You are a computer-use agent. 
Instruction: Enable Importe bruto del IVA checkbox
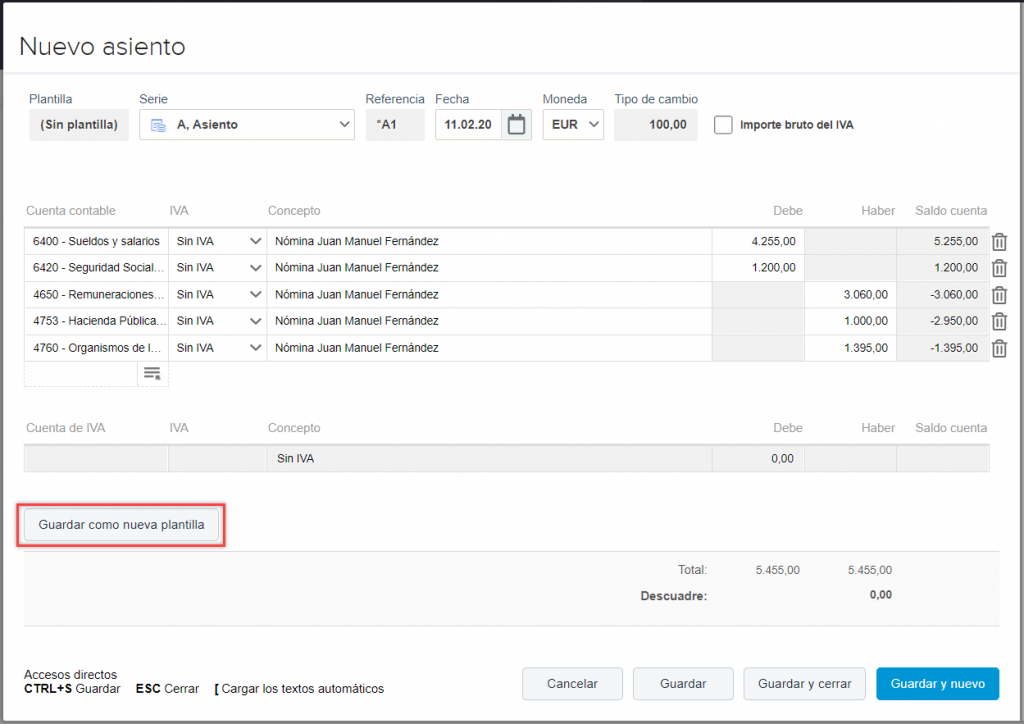pos(723,125)
